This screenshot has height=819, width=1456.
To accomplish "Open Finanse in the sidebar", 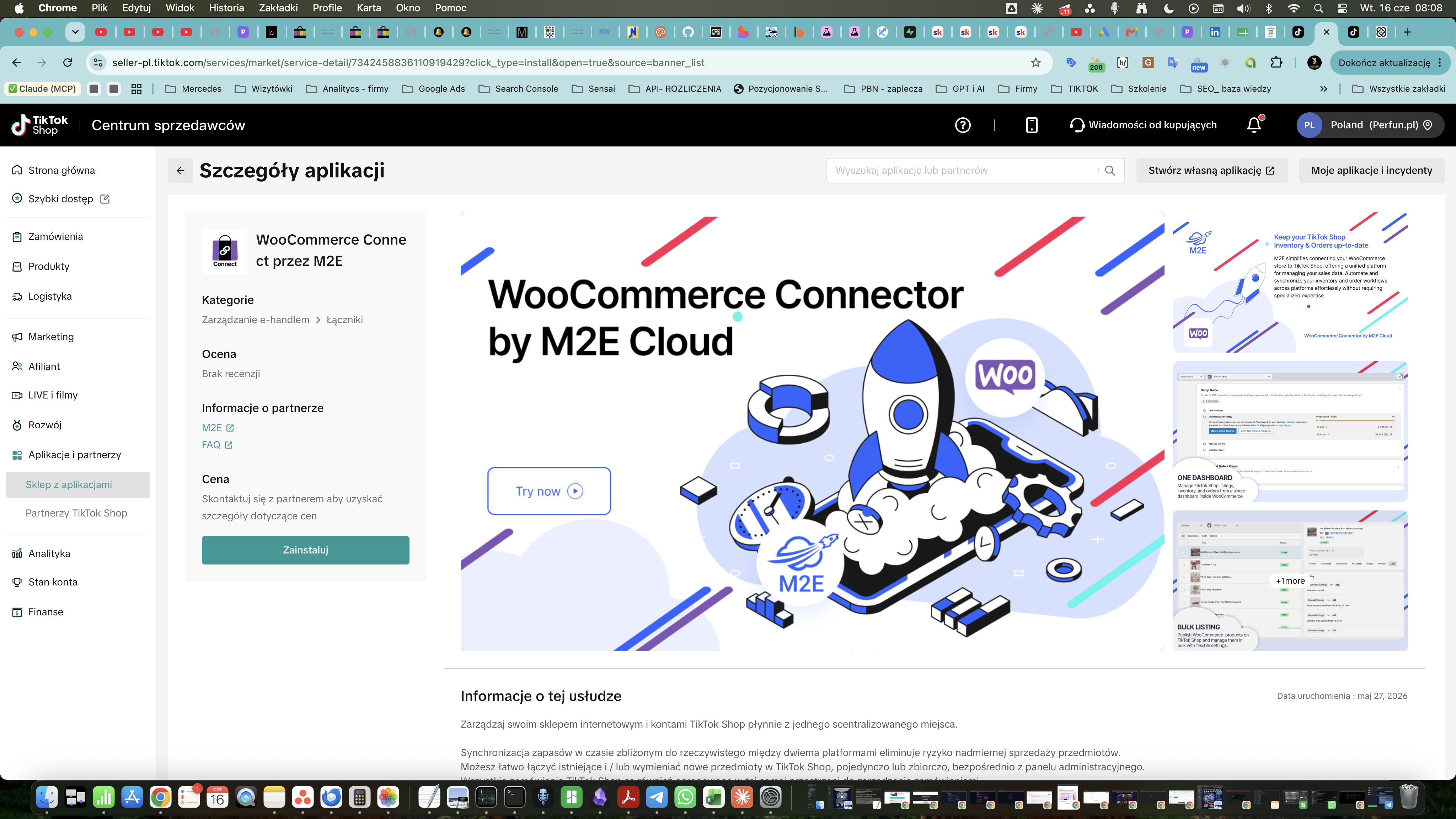I will click(x=46, y=611).
